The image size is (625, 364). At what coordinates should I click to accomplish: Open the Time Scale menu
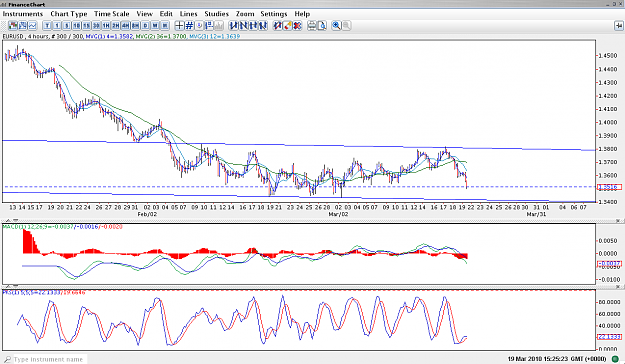coord(112,14)
